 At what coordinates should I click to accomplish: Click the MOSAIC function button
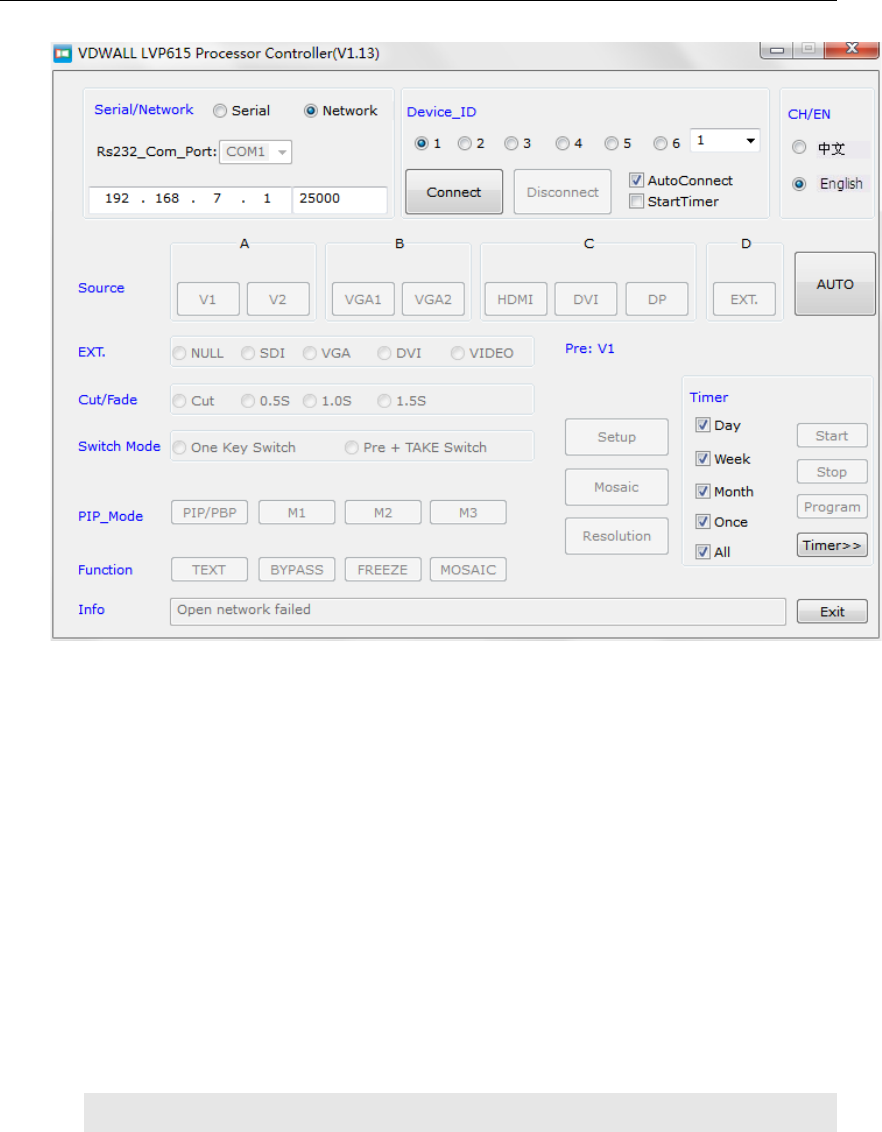468,570
